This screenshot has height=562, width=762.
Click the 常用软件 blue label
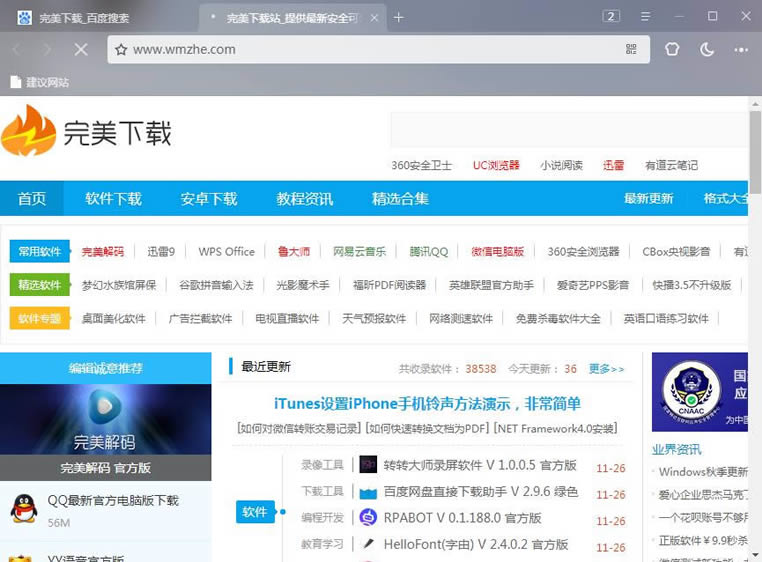point(39,251)
